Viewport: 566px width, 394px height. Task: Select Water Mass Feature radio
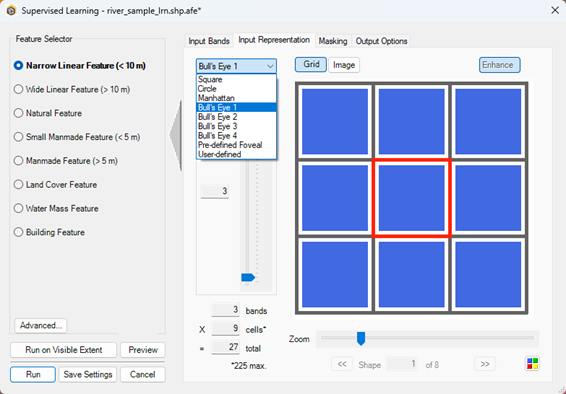pyautogui.click(x=18, y=209)
